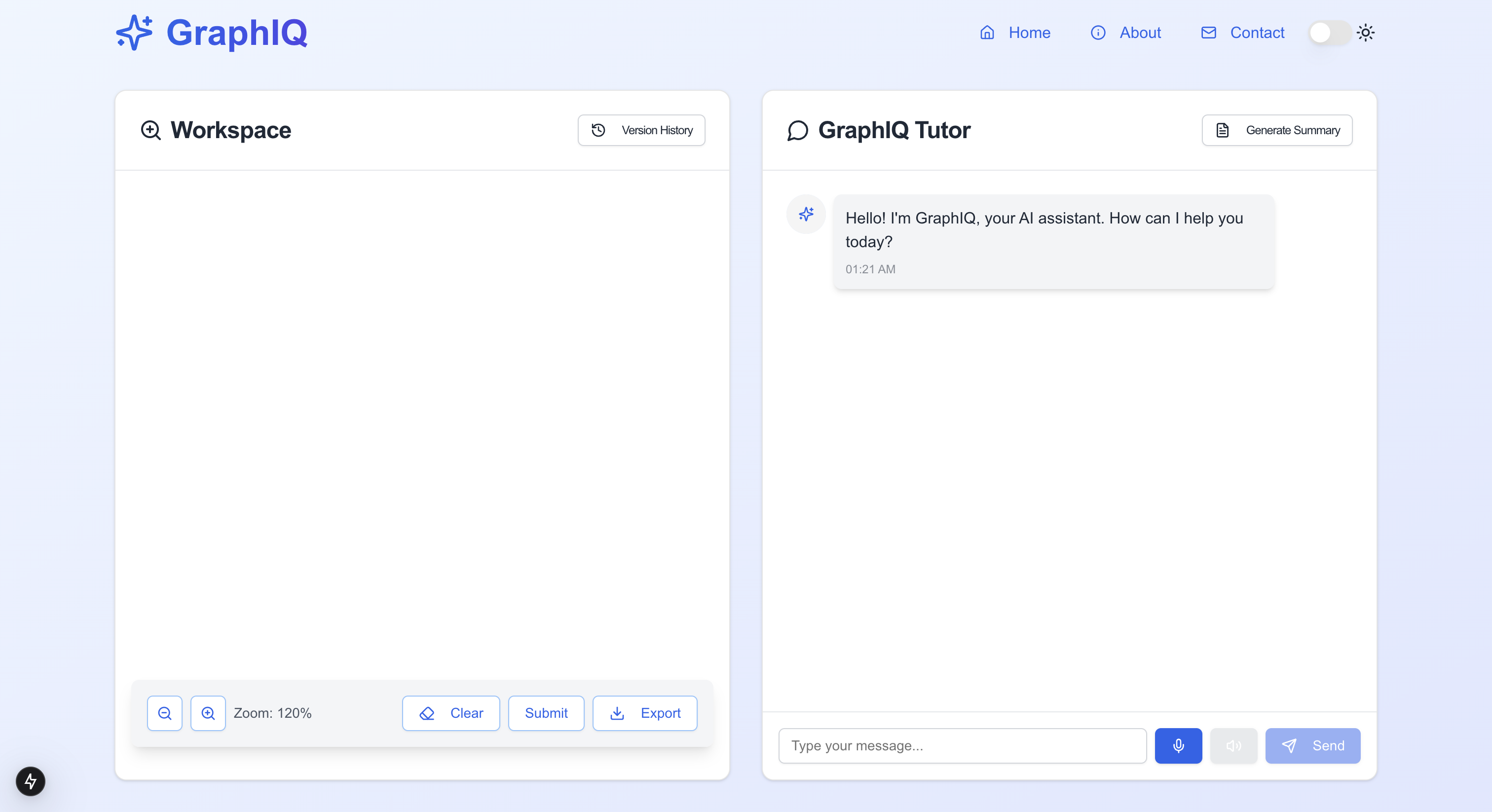Toggle the dark mode switch

pos(1329,33)
